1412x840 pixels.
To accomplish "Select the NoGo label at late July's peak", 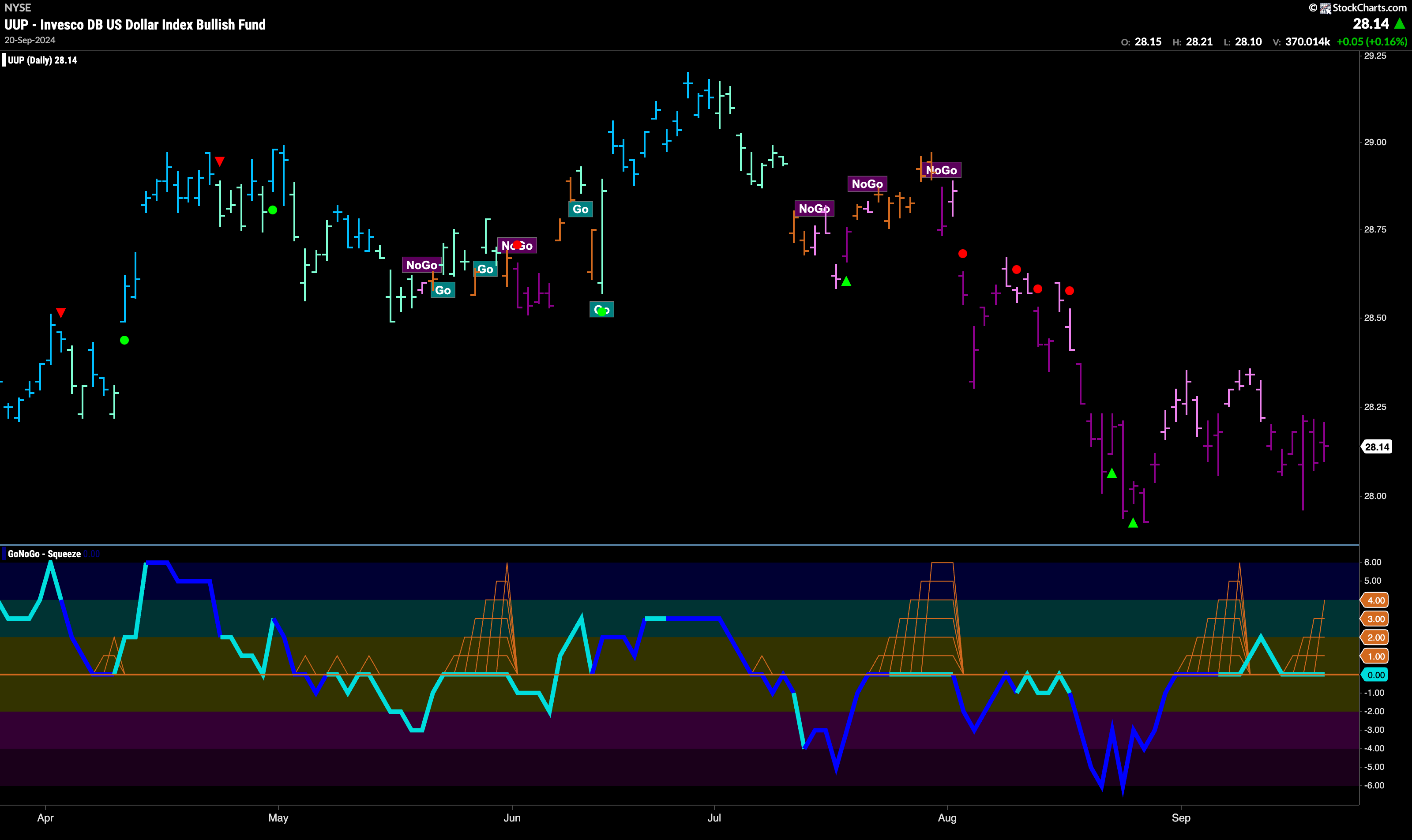I will click(x=942, y=170).
